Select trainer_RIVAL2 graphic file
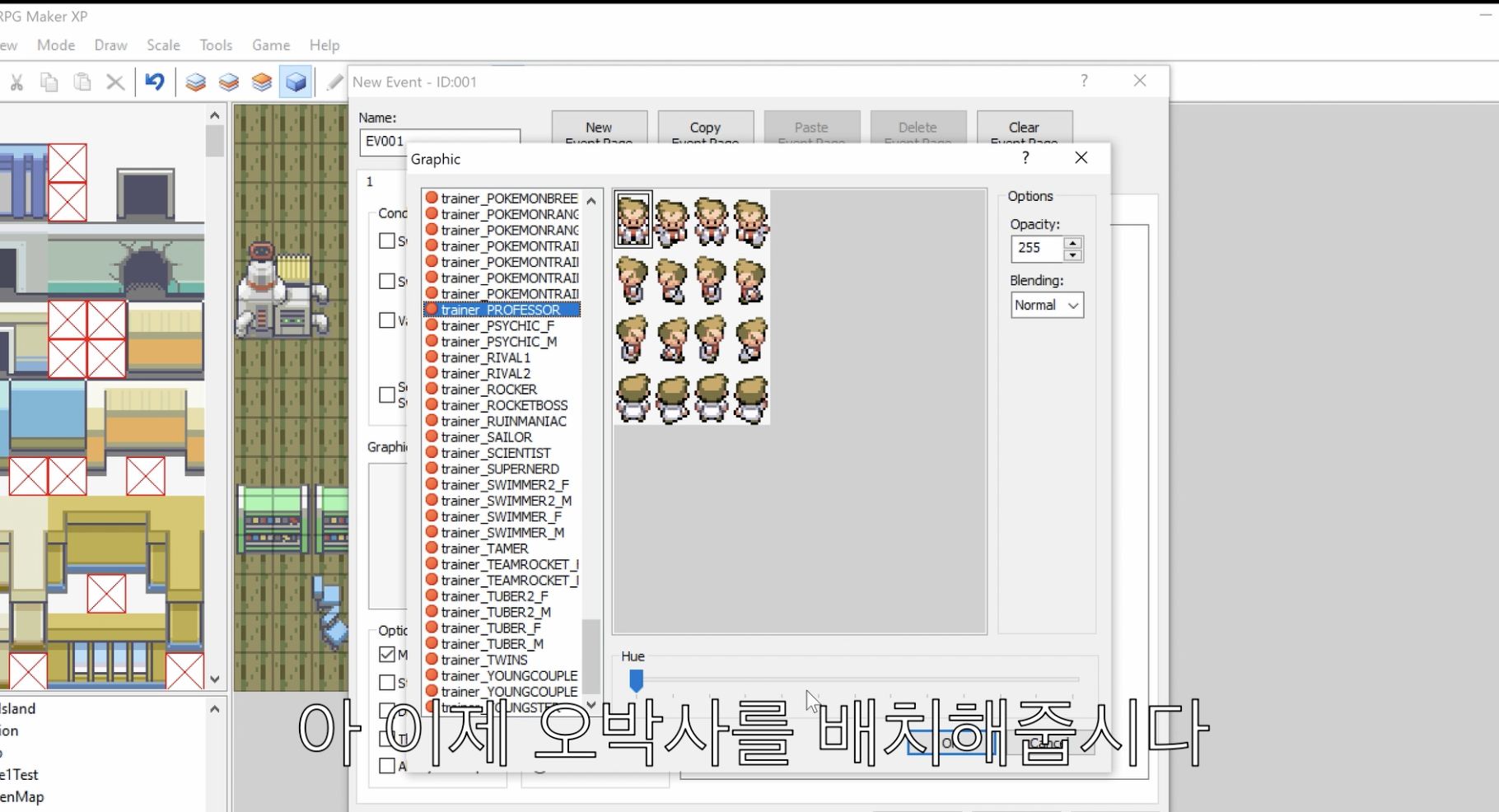This screenshot has height=812, width=1499. tap(486, 373)
